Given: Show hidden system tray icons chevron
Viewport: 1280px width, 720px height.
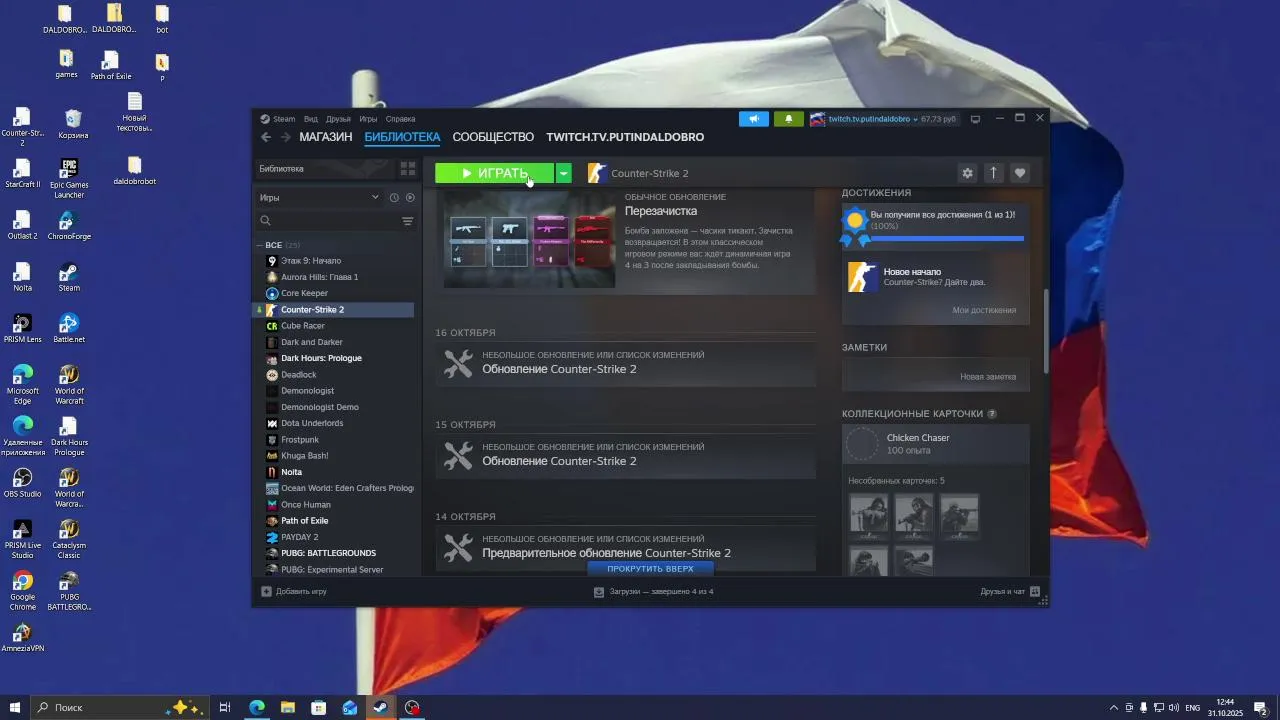Looking at the screenshot, I should click(x=1114, y=707).
